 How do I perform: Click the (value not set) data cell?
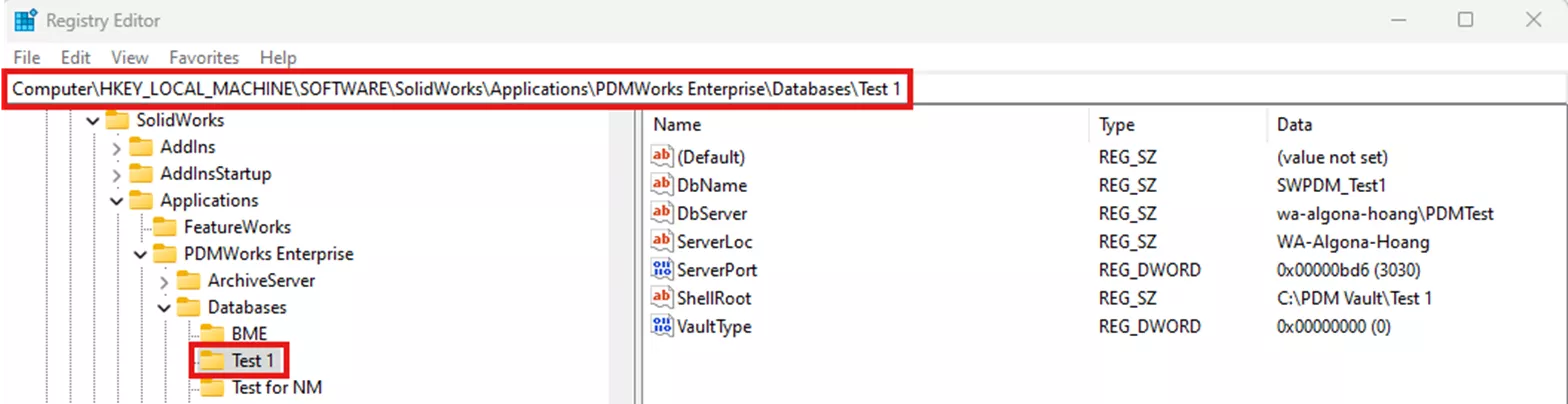click(x=1332, y=157)
